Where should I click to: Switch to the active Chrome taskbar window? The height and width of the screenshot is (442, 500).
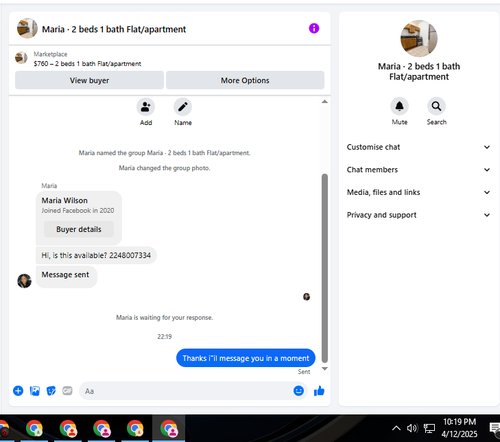pyautogui.click(x=169, y=428)
